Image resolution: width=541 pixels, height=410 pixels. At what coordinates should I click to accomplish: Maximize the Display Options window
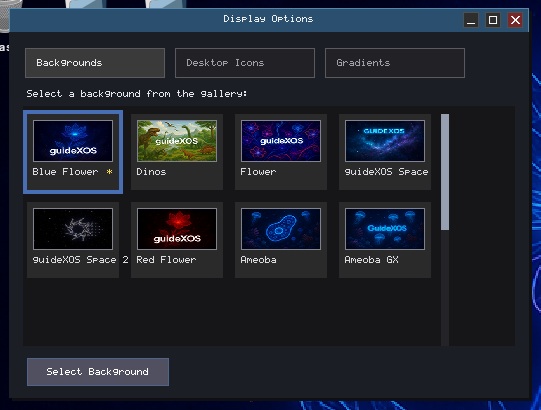[x=493, y=20]
